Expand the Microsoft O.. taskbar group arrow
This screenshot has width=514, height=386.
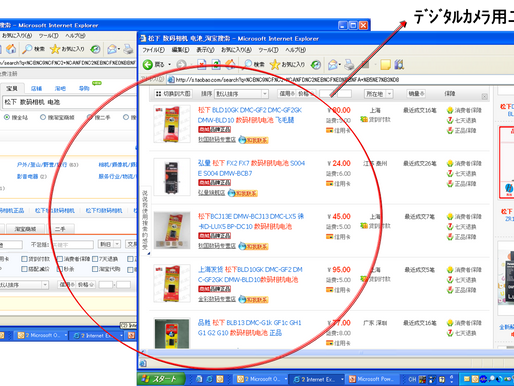(x=286, y=379)
